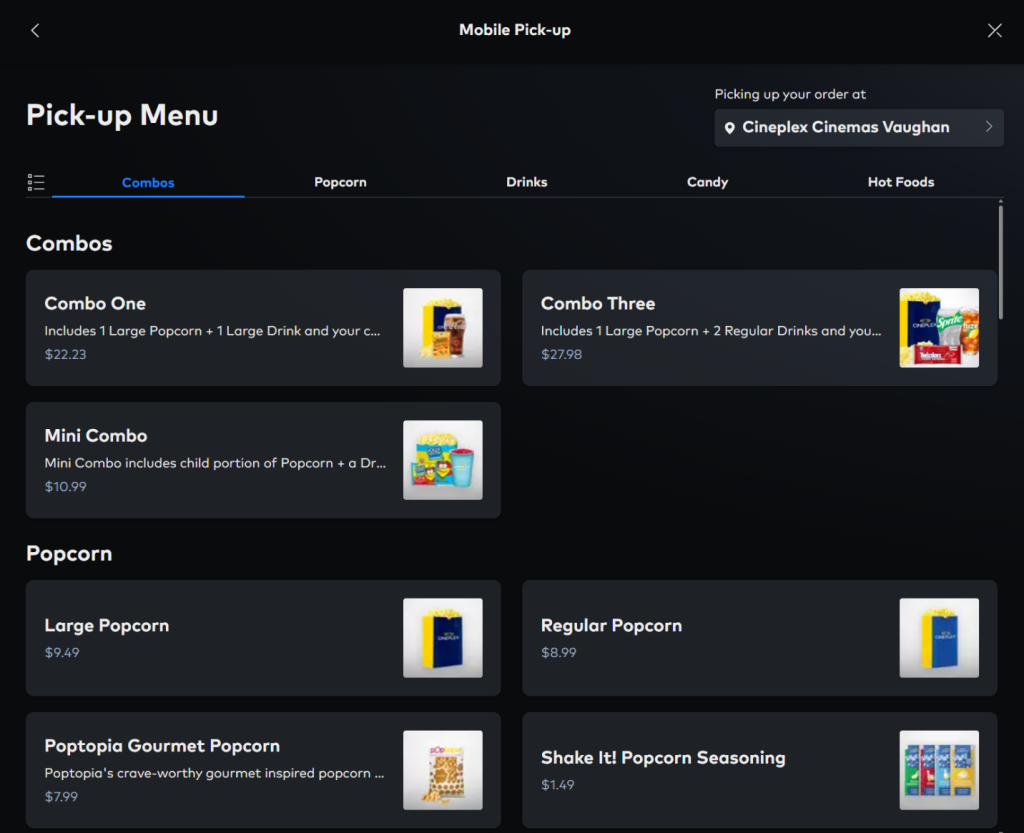This screenshot has width=1024, height=833.
Task: Click the Combo Three product image
Action: [x=938, y=328]
